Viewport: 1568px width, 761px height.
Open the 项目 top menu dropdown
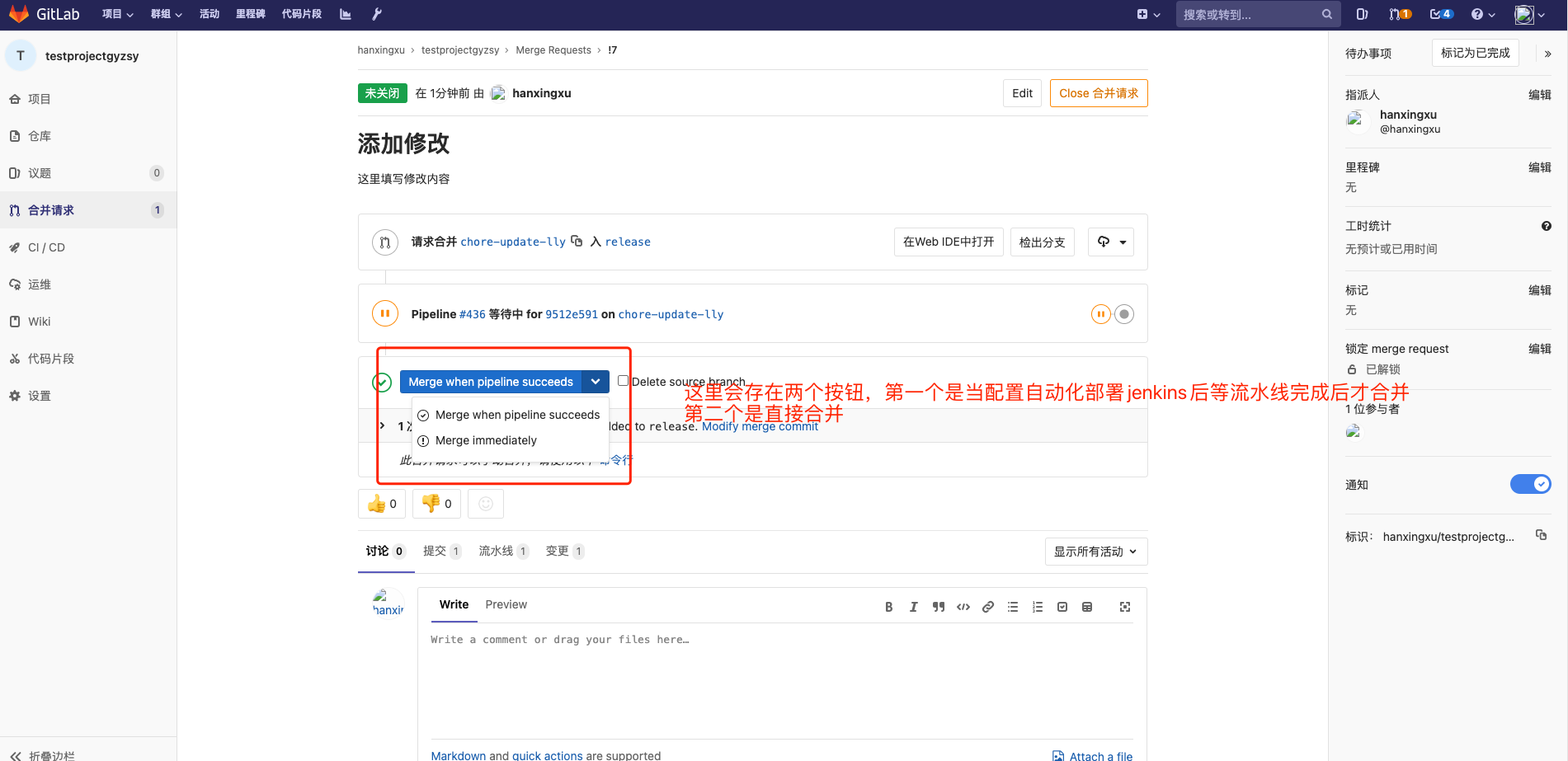pyautogui.click(x=118, y=14)
